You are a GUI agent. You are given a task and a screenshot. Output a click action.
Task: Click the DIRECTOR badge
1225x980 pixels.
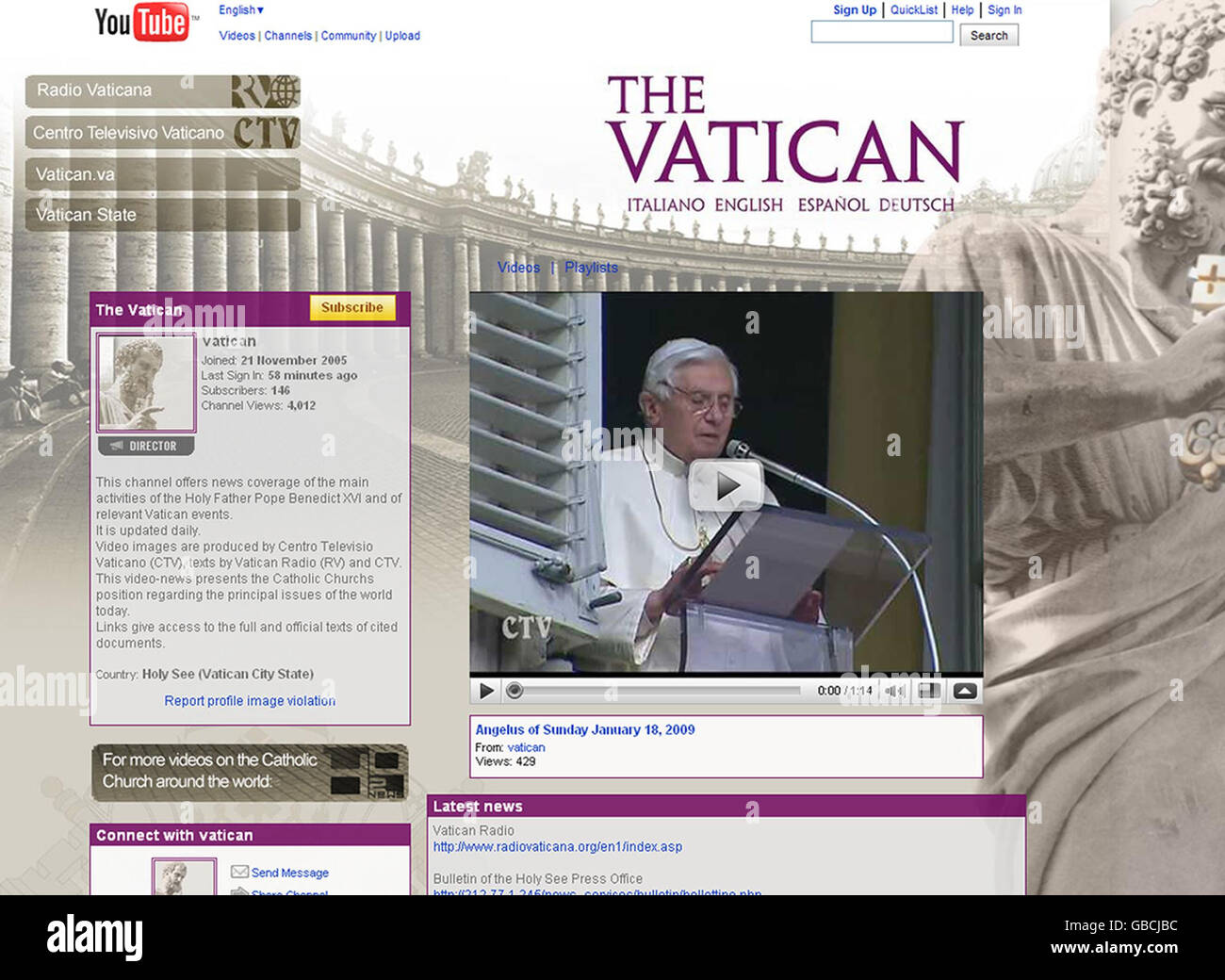pyautogui.click(x=146, y=447)
